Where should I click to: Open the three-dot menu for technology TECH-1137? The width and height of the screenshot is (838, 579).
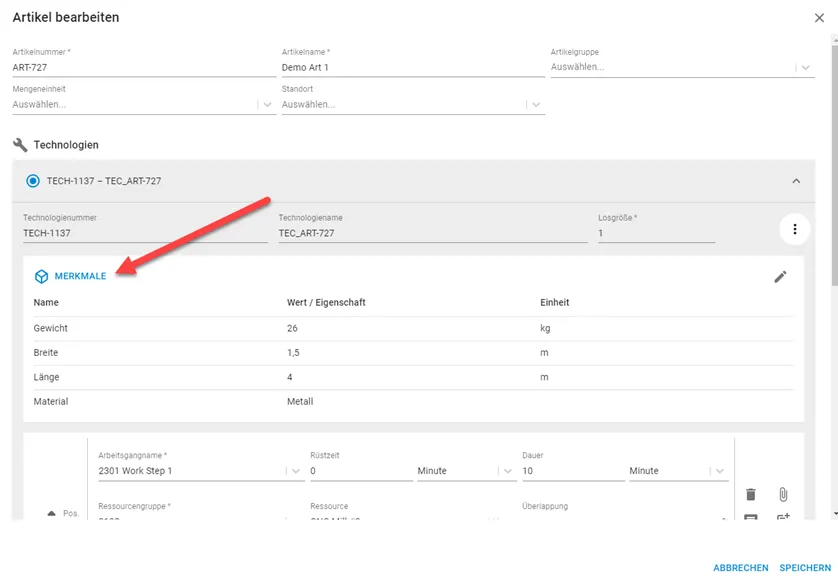tap(795, 229)
